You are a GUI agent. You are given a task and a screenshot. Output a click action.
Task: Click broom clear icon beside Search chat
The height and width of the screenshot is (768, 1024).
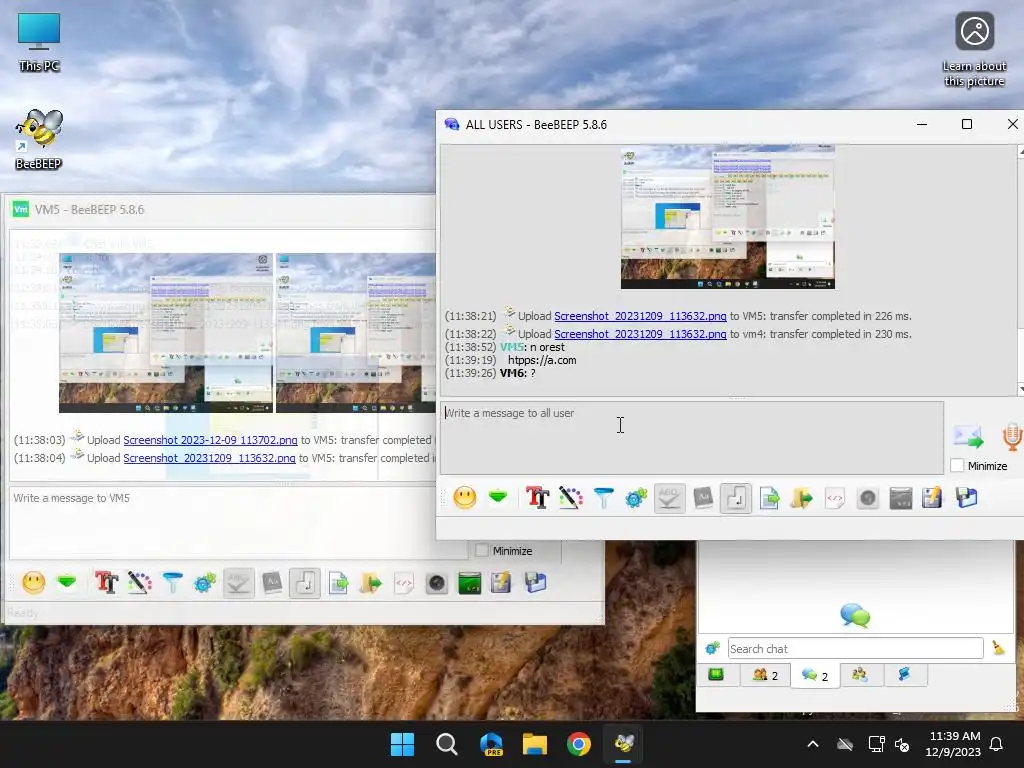999,648
